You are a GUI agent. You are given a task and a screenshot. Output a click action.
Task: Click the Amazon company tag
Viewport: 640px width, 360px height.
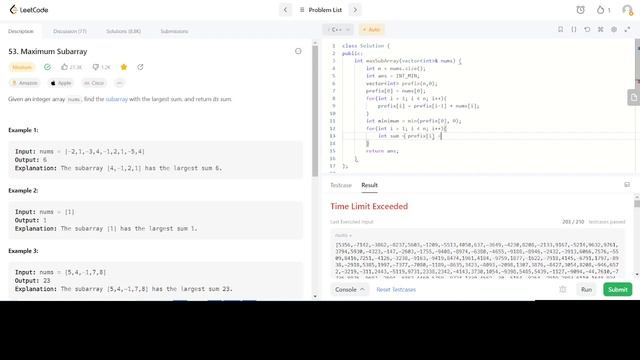(24, 83)
